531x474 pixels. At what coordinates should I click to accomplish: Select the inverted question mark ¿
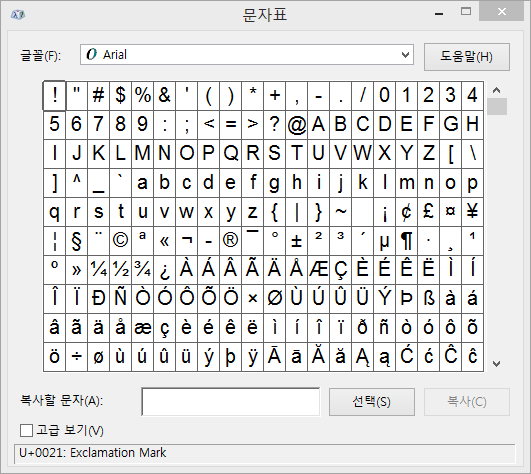point(165,270)
